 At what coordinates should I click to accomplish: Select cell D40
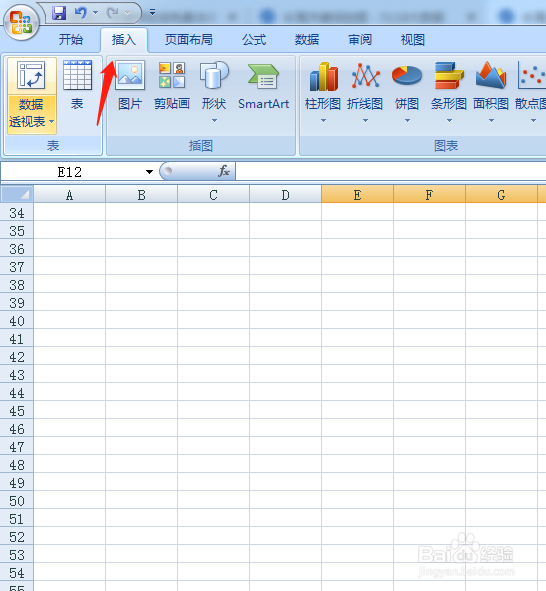285,321
